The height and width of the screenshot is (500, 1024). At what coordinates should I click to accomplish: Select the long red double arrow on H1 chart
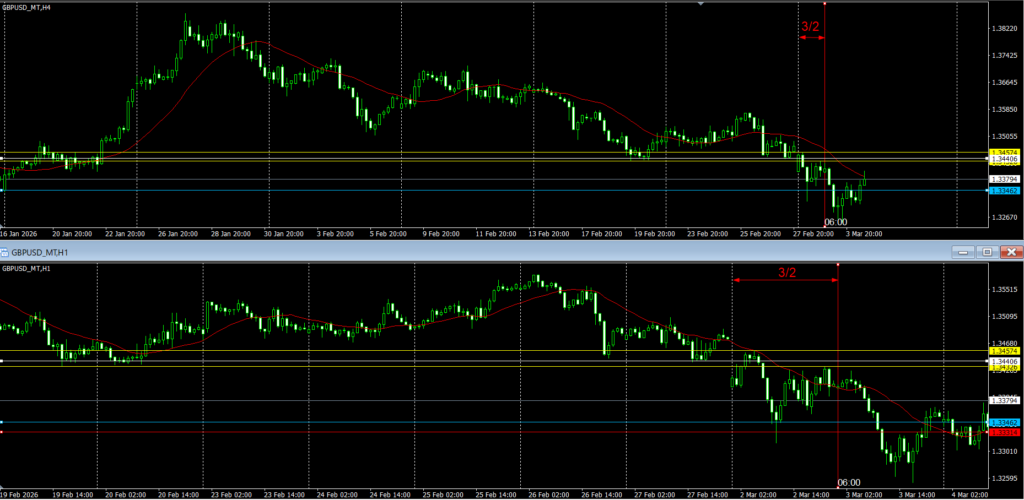pyautogui.click(x=785, y=281)
